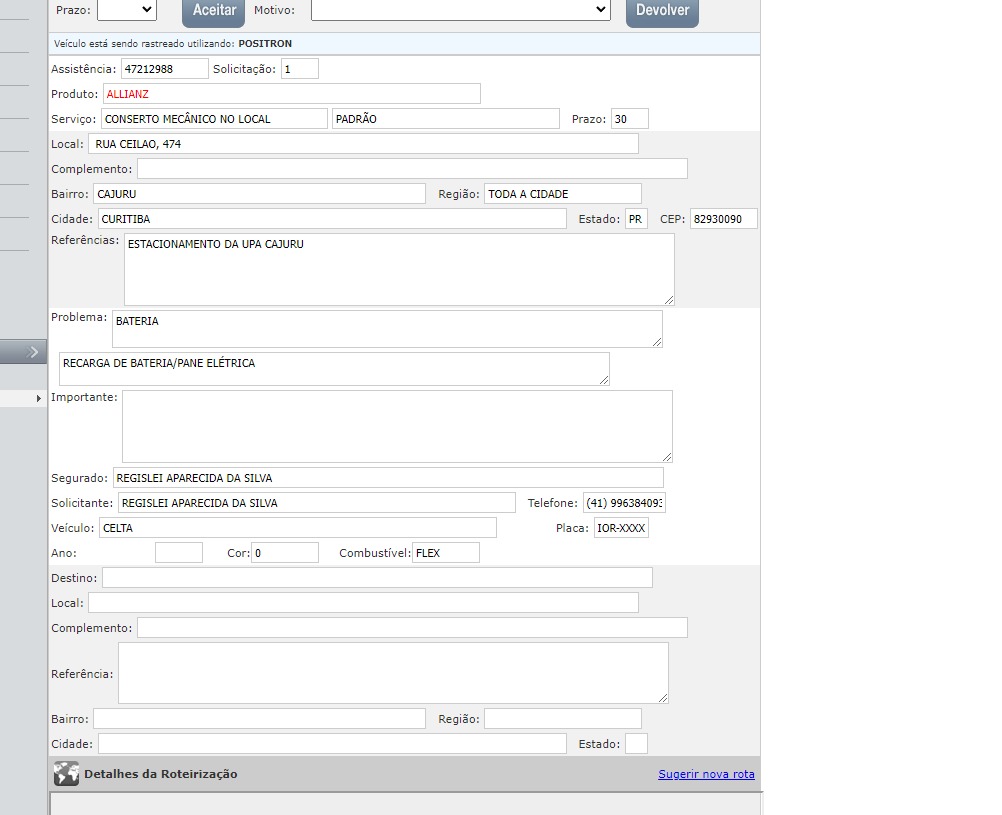The image size is (1002, 815).
Task: Click the Importante text area
Action: [397, 426]
